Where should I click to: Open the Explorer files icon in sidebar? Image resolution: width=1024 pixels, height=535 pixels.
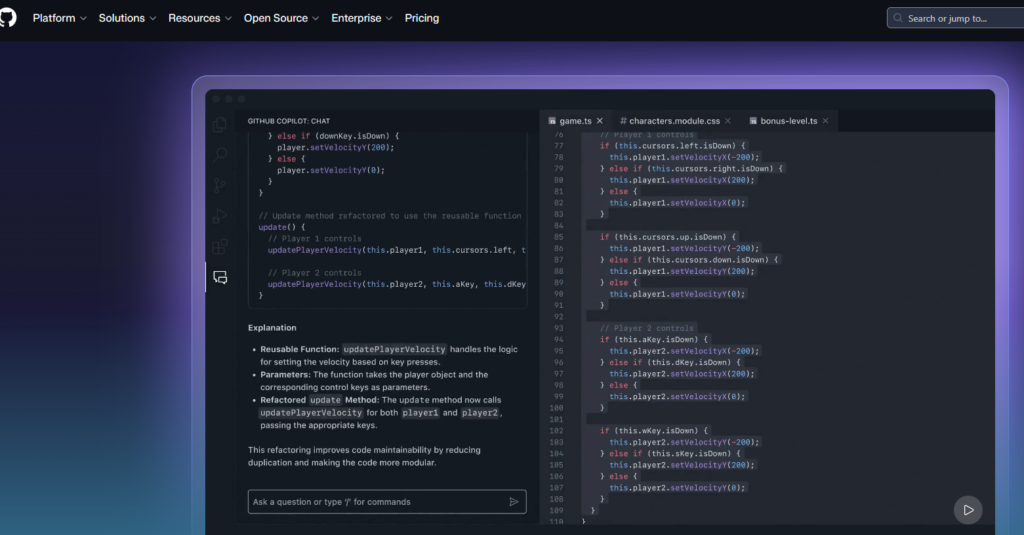click(x=220, y=124)
